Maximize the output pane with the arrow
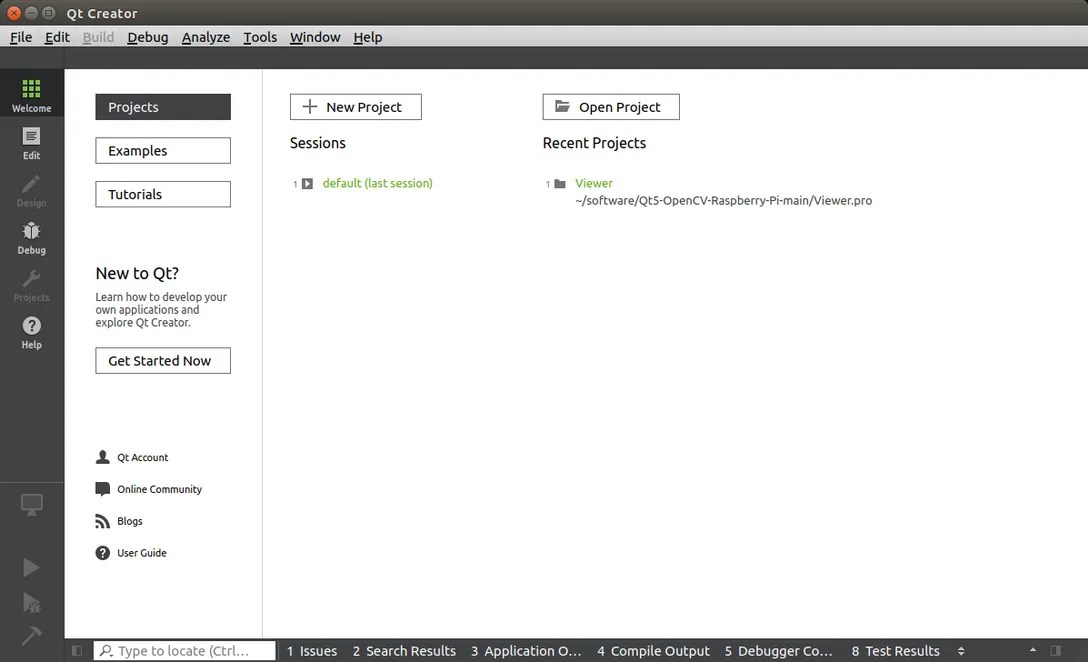This screenshot has width=1088, height=662. [1033, 650]
